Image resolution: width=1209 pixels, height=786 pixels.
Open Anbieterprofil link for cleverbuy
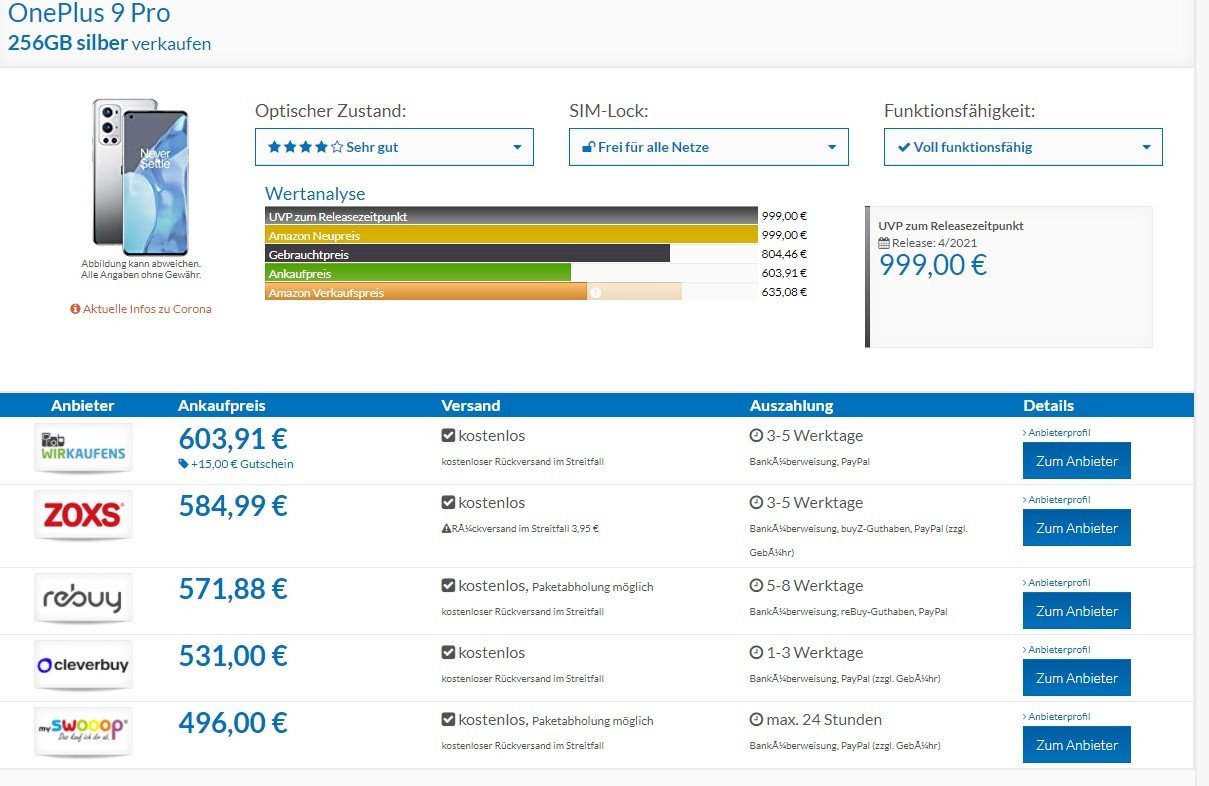[x=1056, y=649]
